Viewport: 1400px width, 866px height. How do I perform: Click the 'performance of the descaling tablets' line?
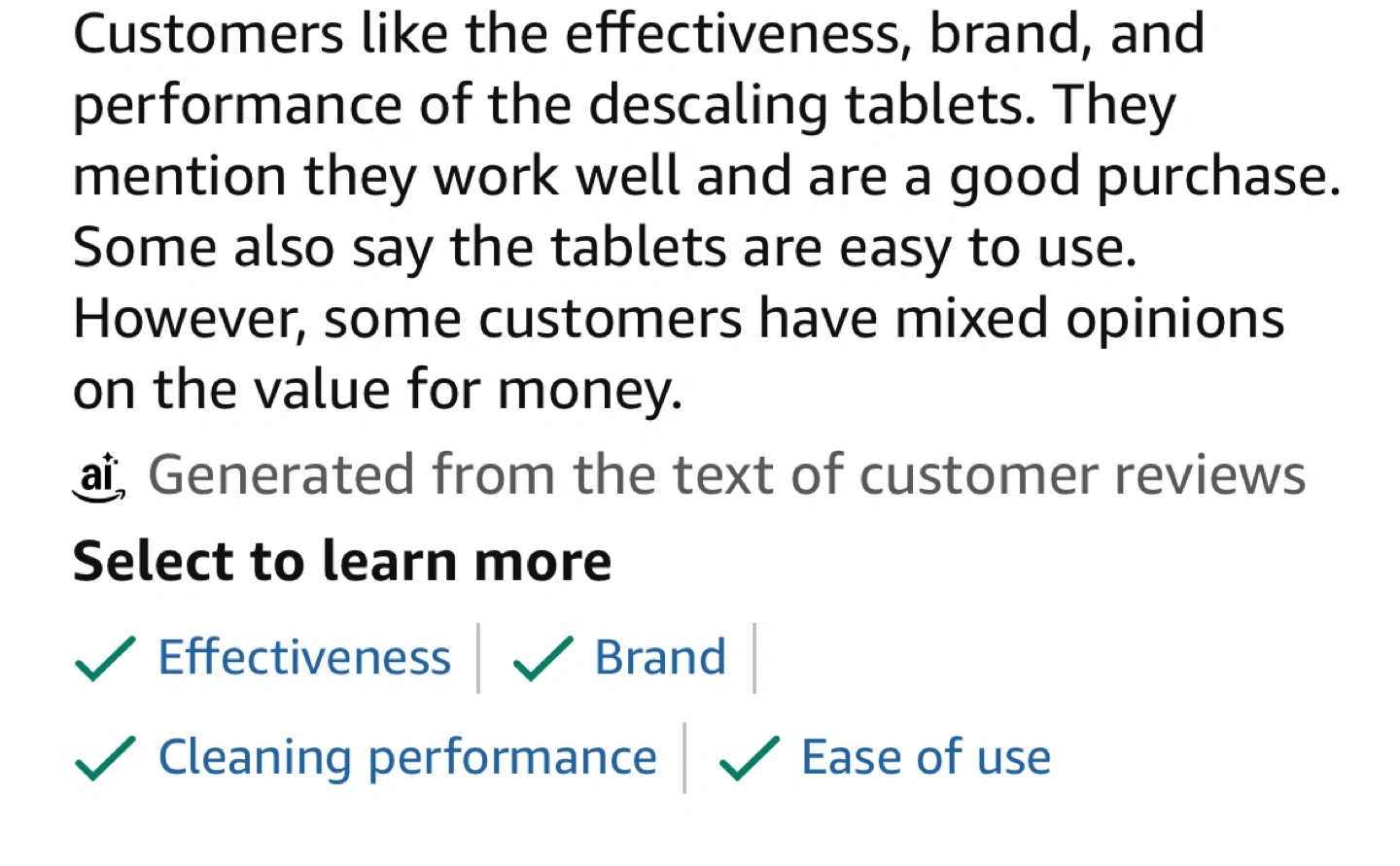624,106
